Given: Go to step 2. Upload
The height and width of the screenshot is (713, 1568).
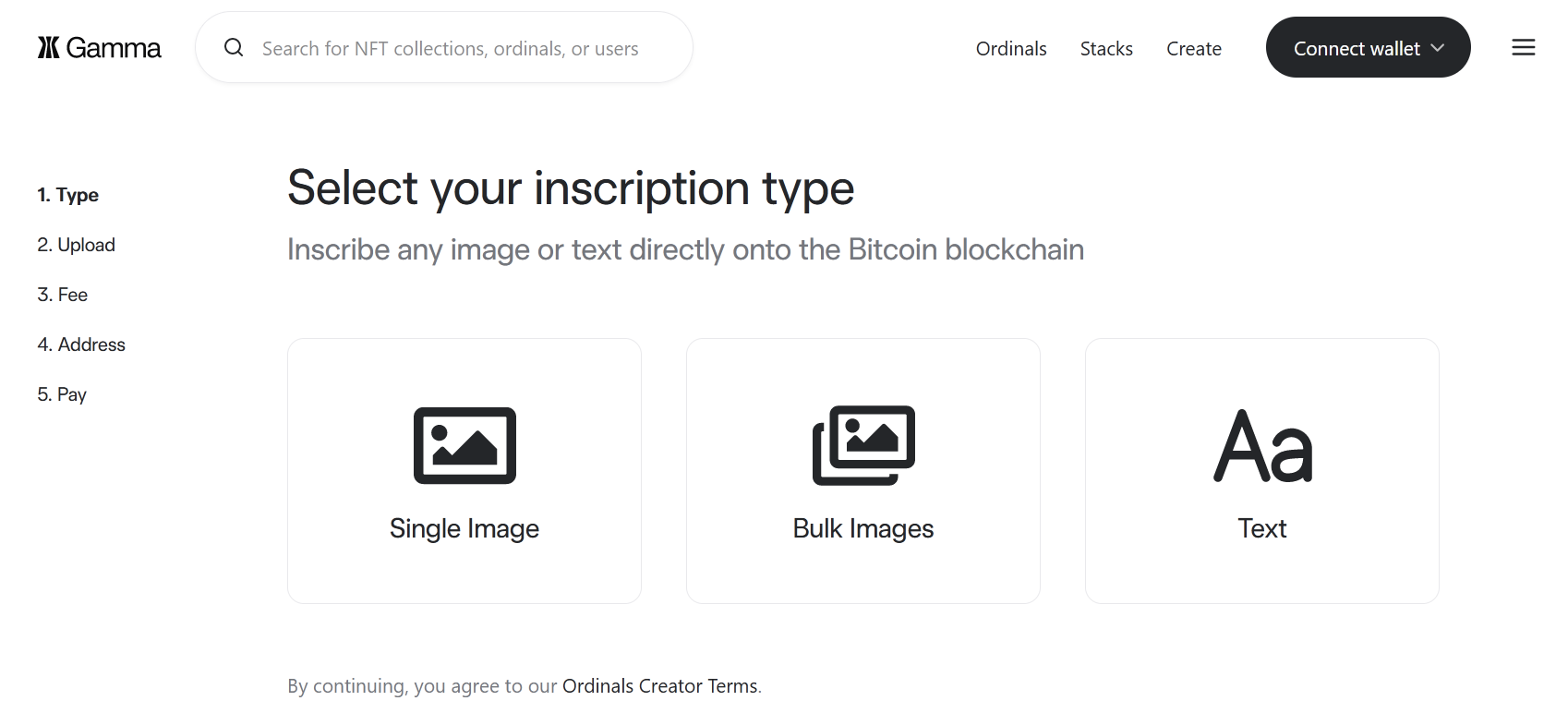Looking at the screenshot, I should (x=77, y=245).
